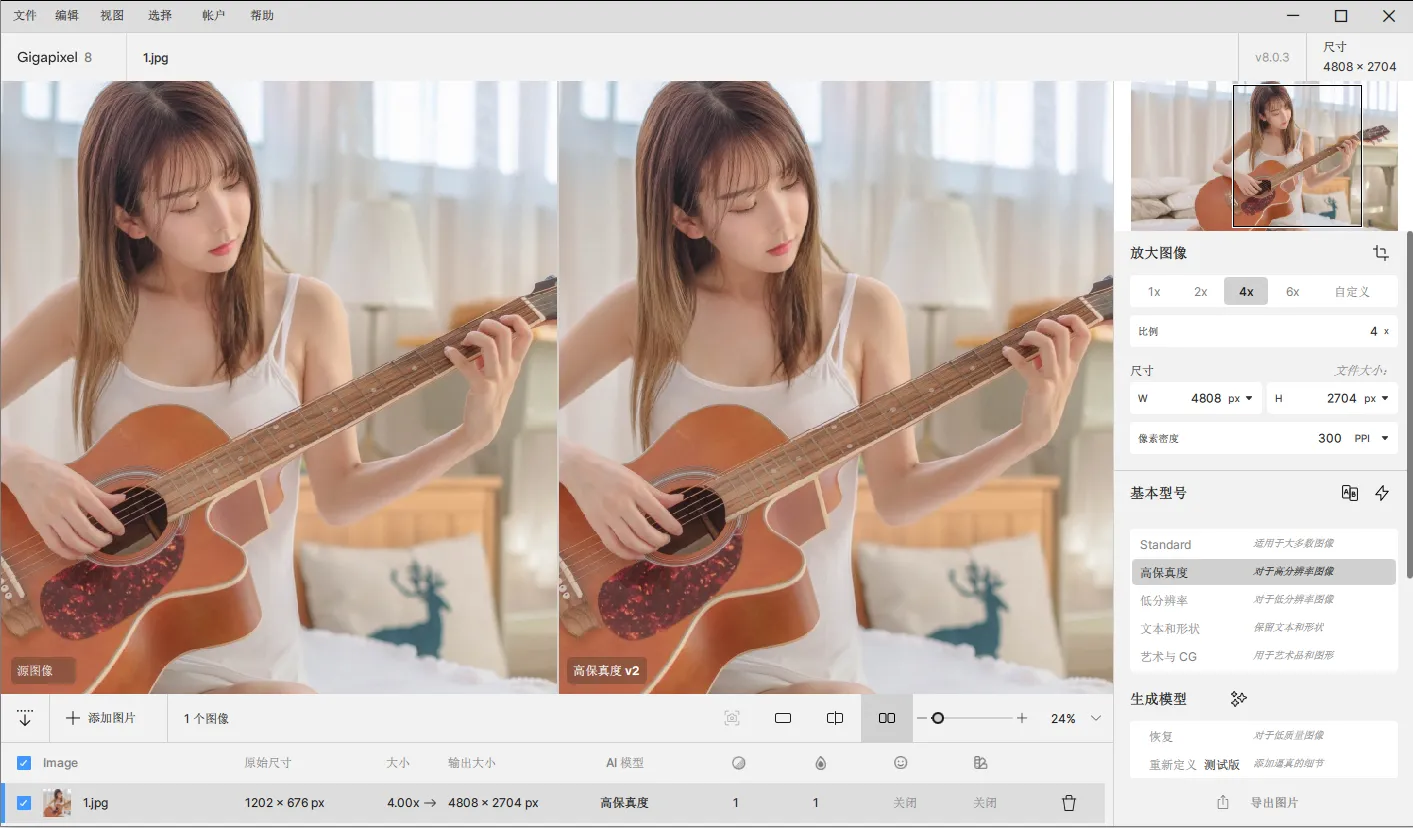Click the 添加图片 button
1413x828 pixels.
point(101,718)
